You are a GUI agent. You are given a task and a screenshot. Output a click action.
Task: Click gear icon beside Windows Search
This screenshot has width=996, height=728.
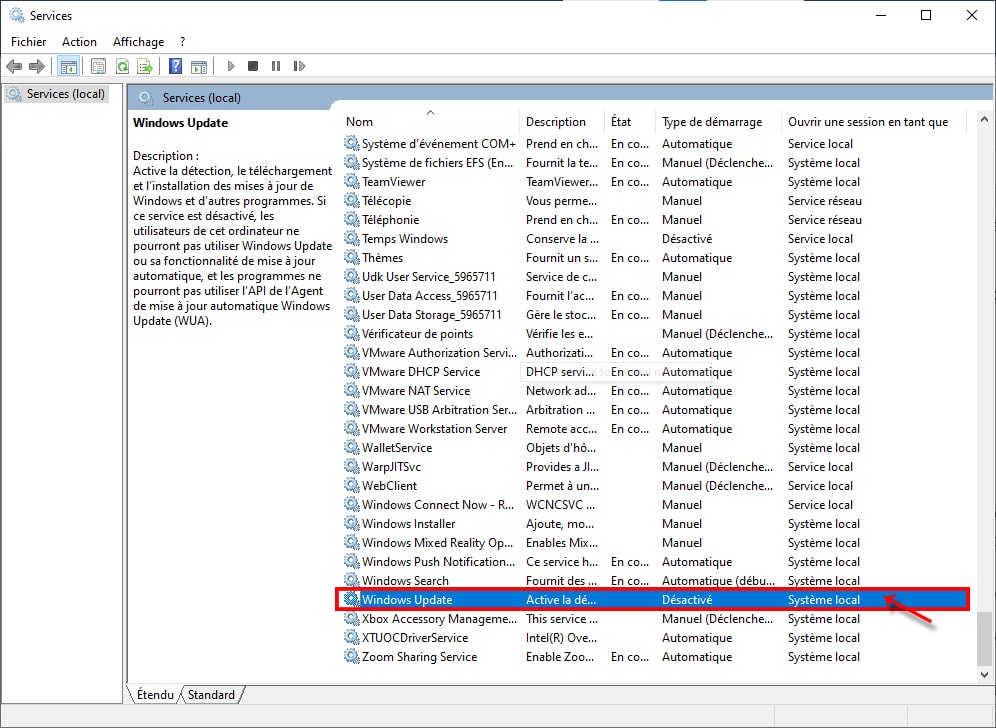[x=351, y=580]
